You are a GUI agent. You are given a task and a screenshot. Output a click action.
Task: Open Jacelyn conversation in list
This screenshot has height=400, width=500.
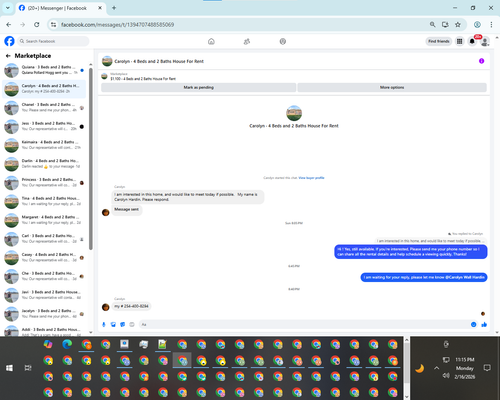pyautogui.click(x=44, y=314)
